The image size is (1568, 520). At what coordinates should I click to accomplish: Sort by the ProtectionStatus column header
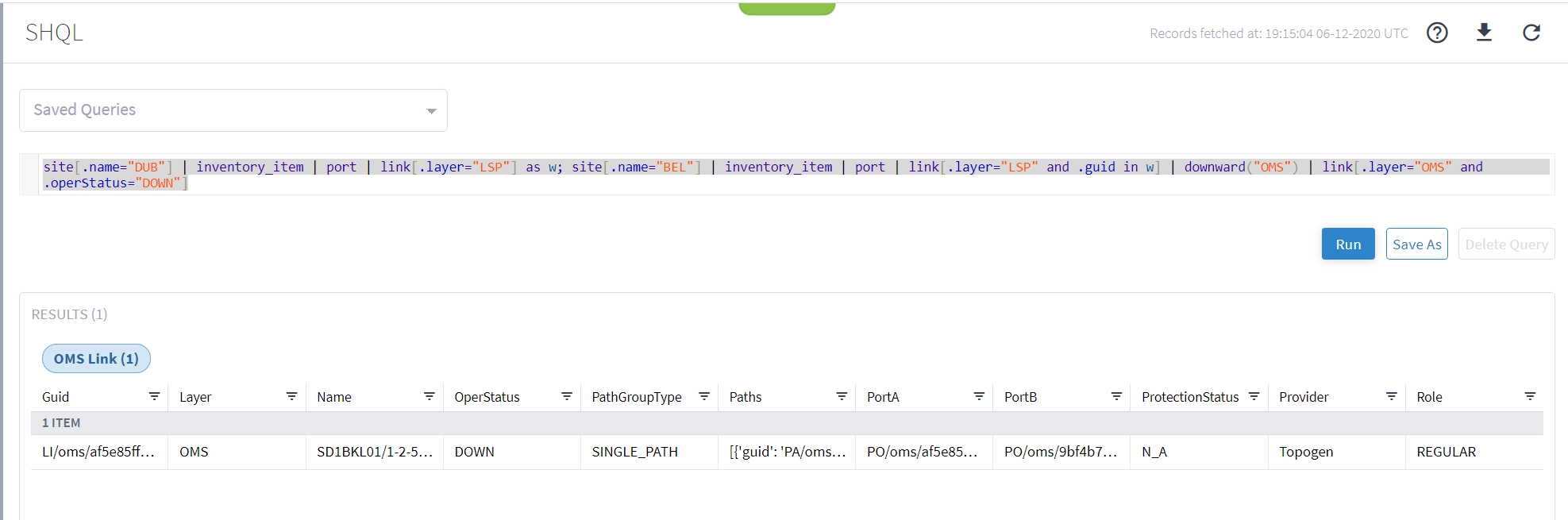(1190, 397)
